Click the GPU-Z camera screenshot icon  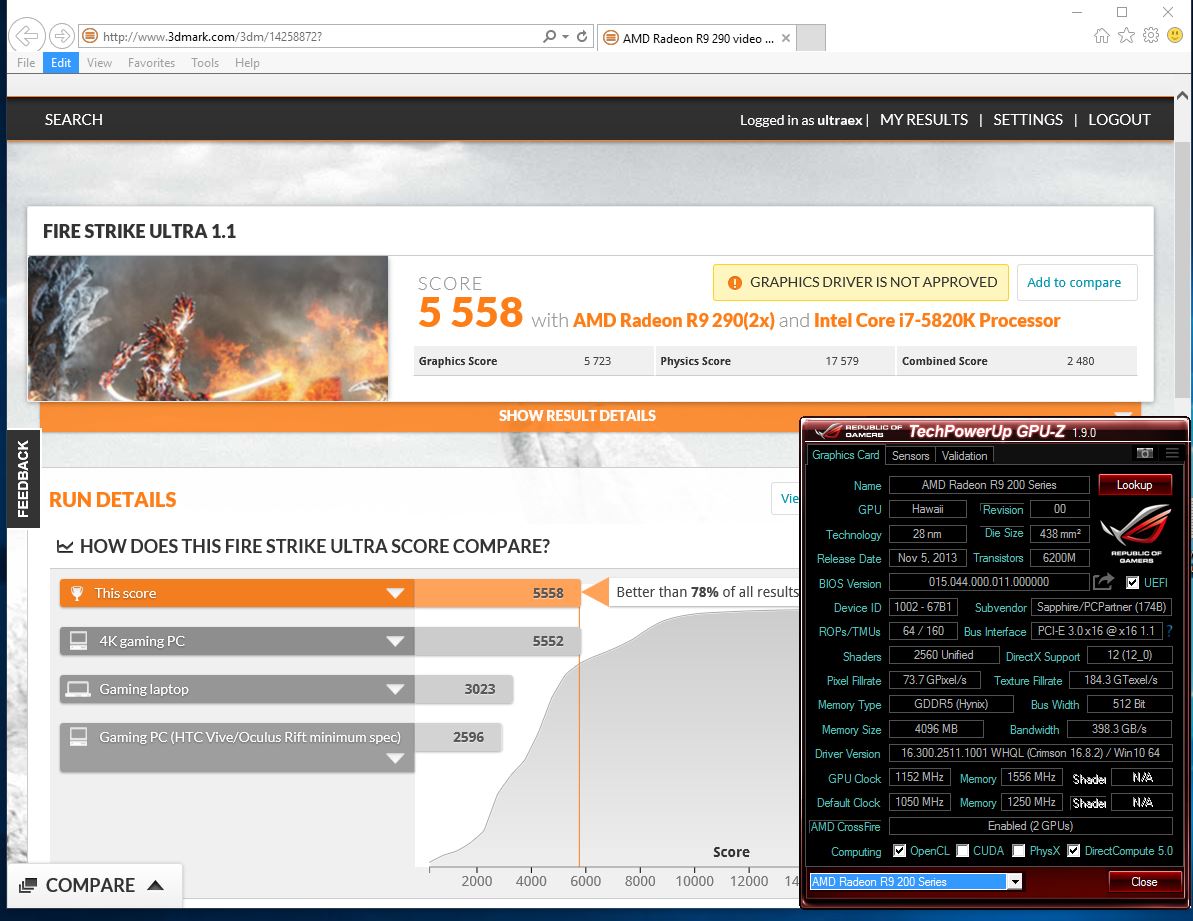pos(1144,453)
